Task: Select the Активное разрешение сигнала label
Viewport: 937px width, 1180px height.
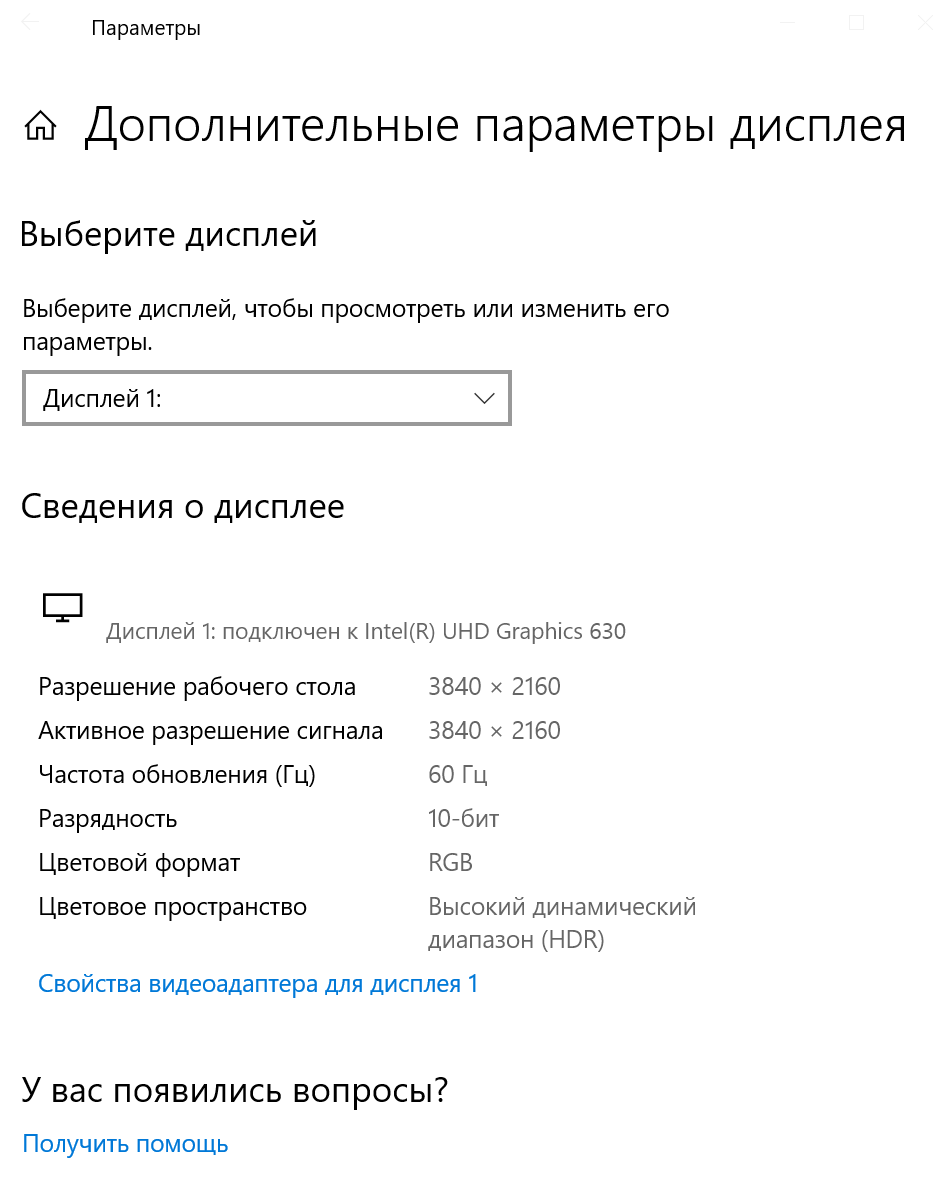Action: 210,731
